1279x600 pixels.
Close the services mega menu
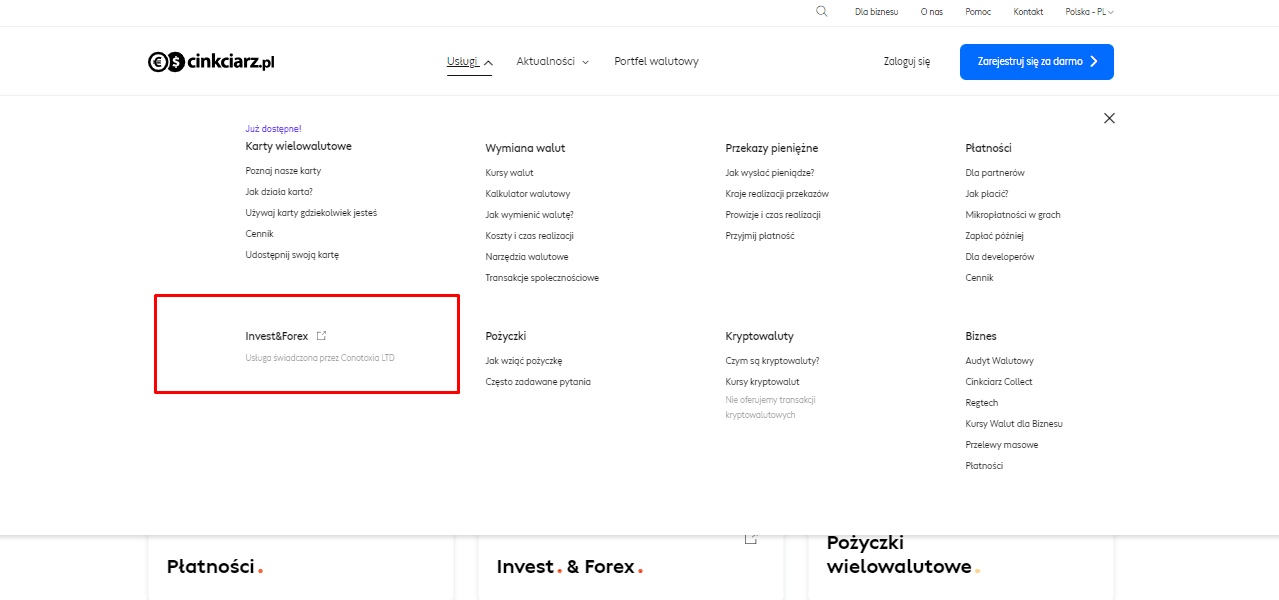(1109, 118)
